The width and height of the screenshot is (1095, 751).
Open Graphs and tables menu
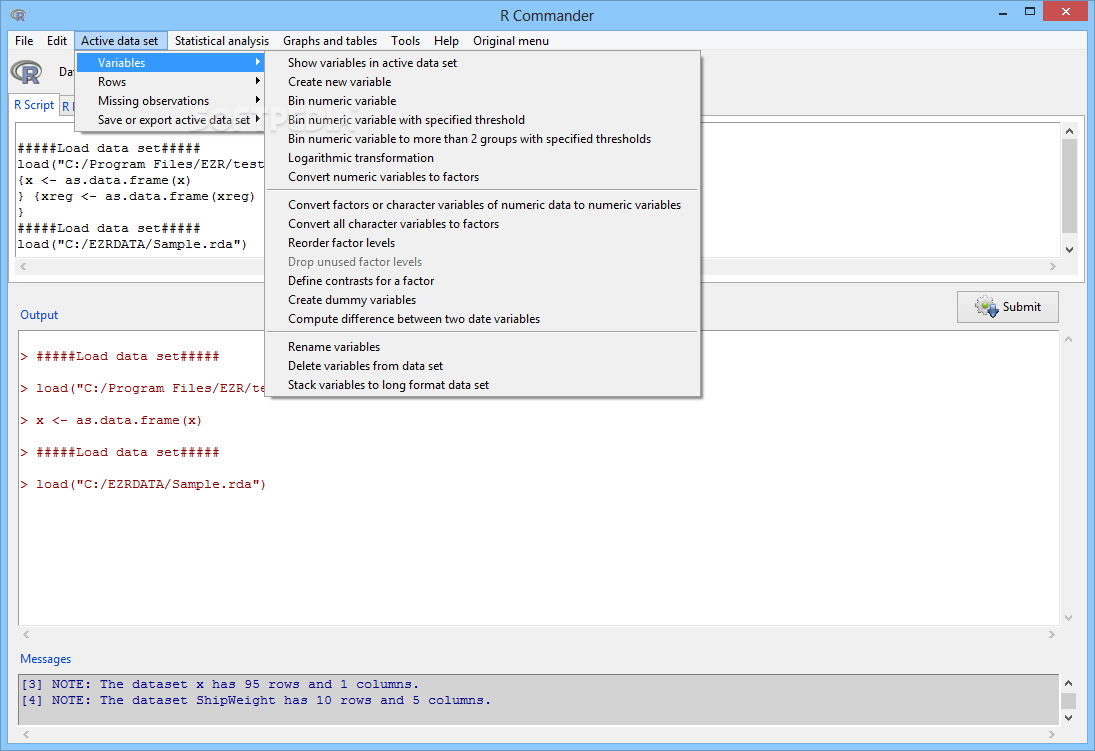pyautogui.click(x=330, y=41)
